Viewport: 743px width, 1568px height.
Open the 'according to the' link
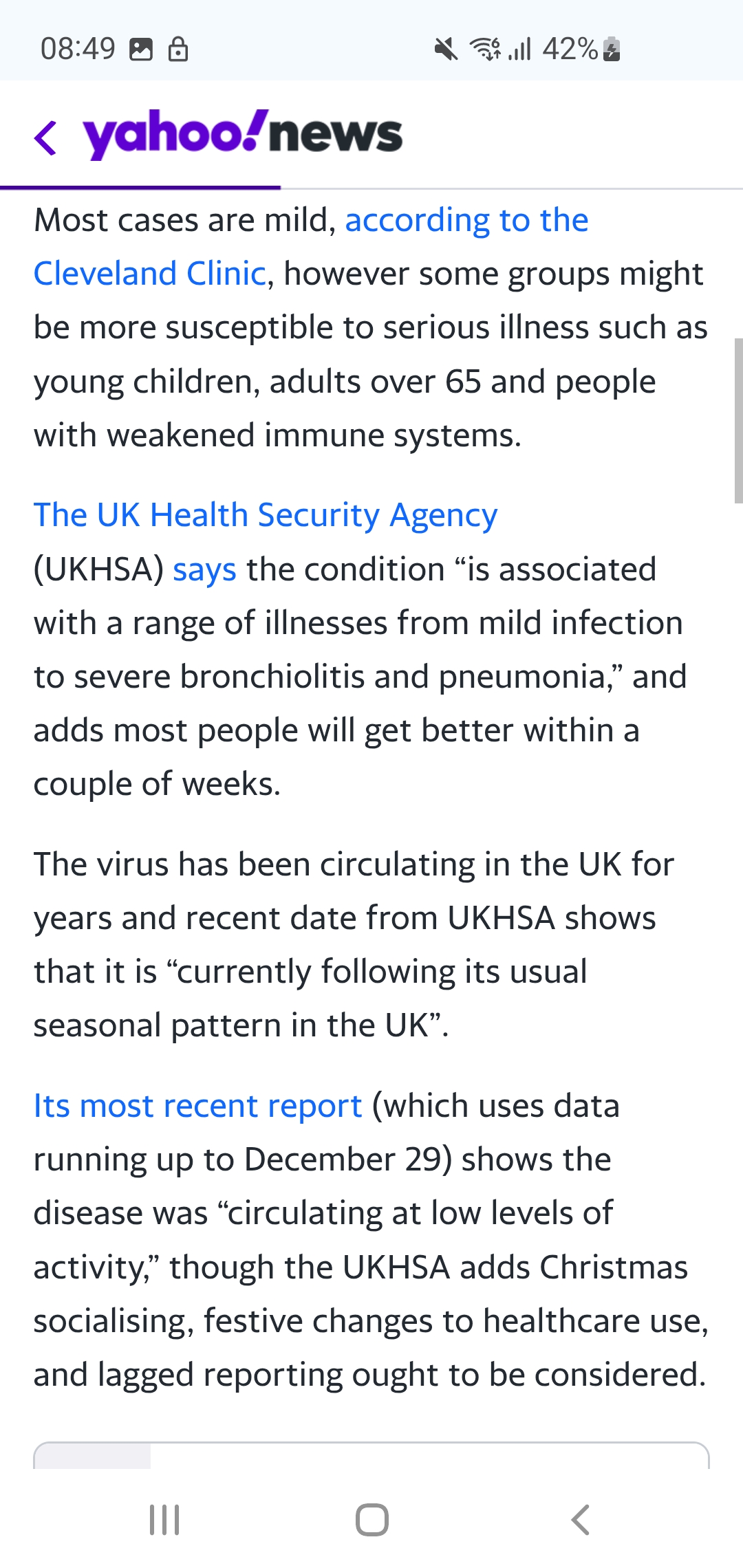466,221
